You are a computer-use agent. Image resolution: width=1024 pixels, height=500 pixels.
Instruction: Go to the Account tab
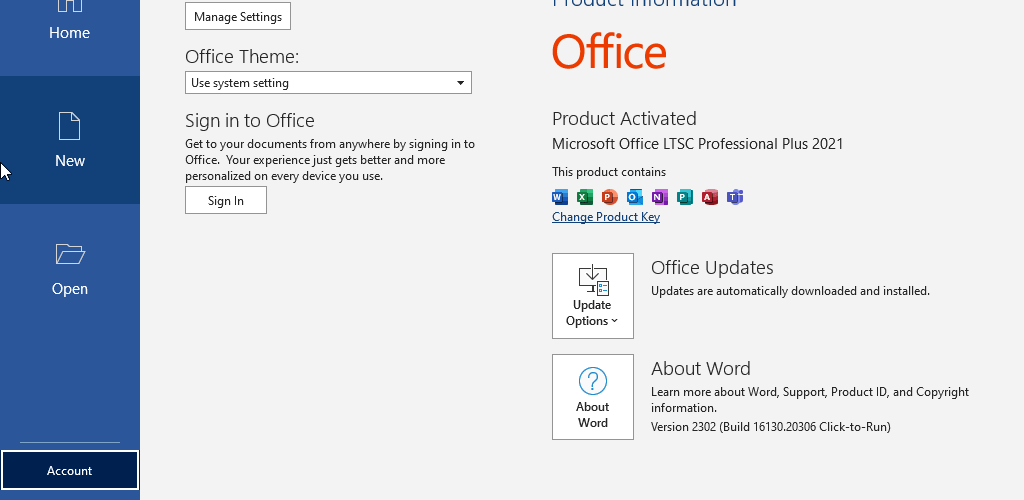[x=69, y=470]
